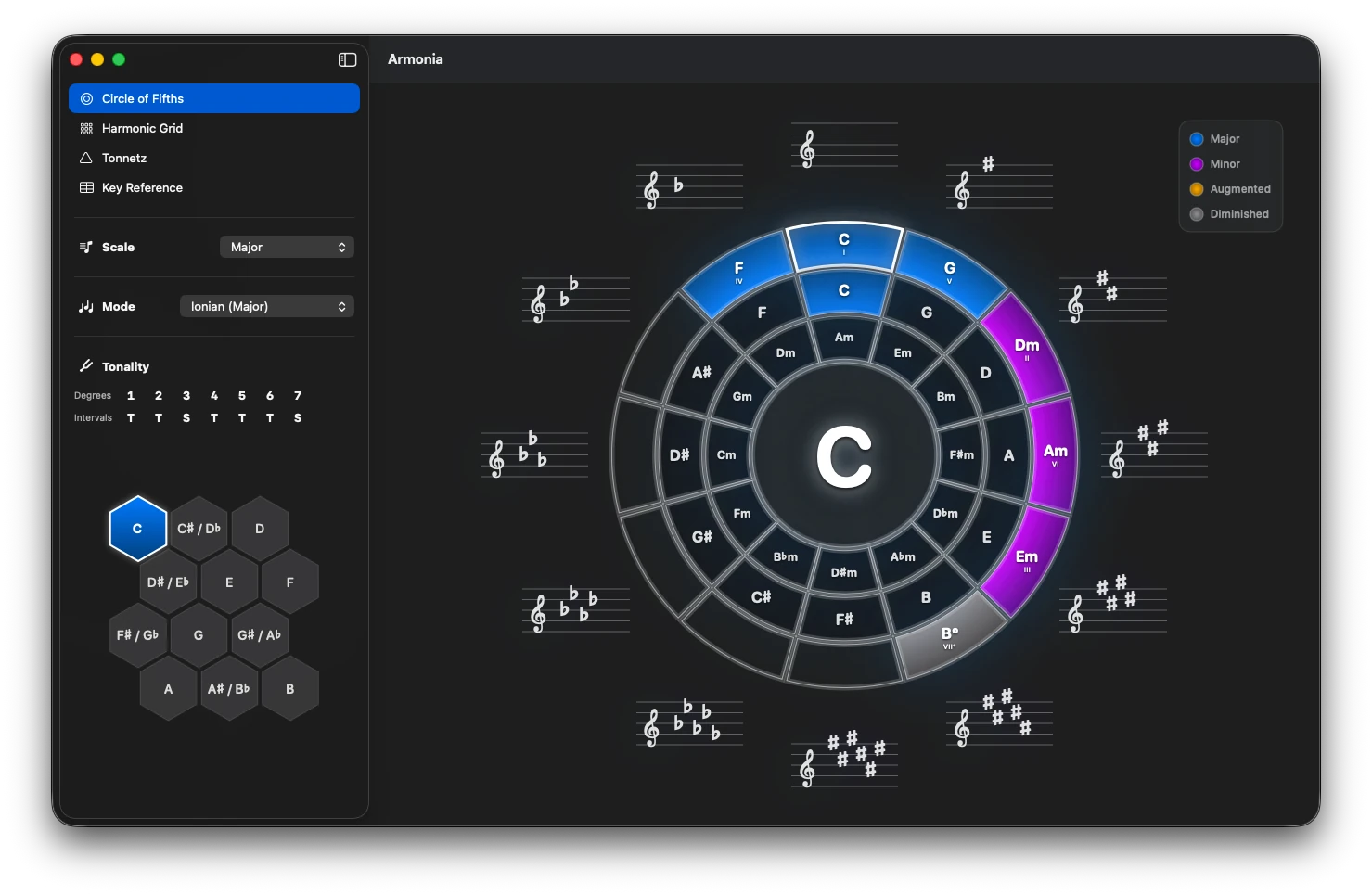1372x895 pixels.
Task: Open the Scale dropdown set to Major
Action: click(x=287, y=247)
